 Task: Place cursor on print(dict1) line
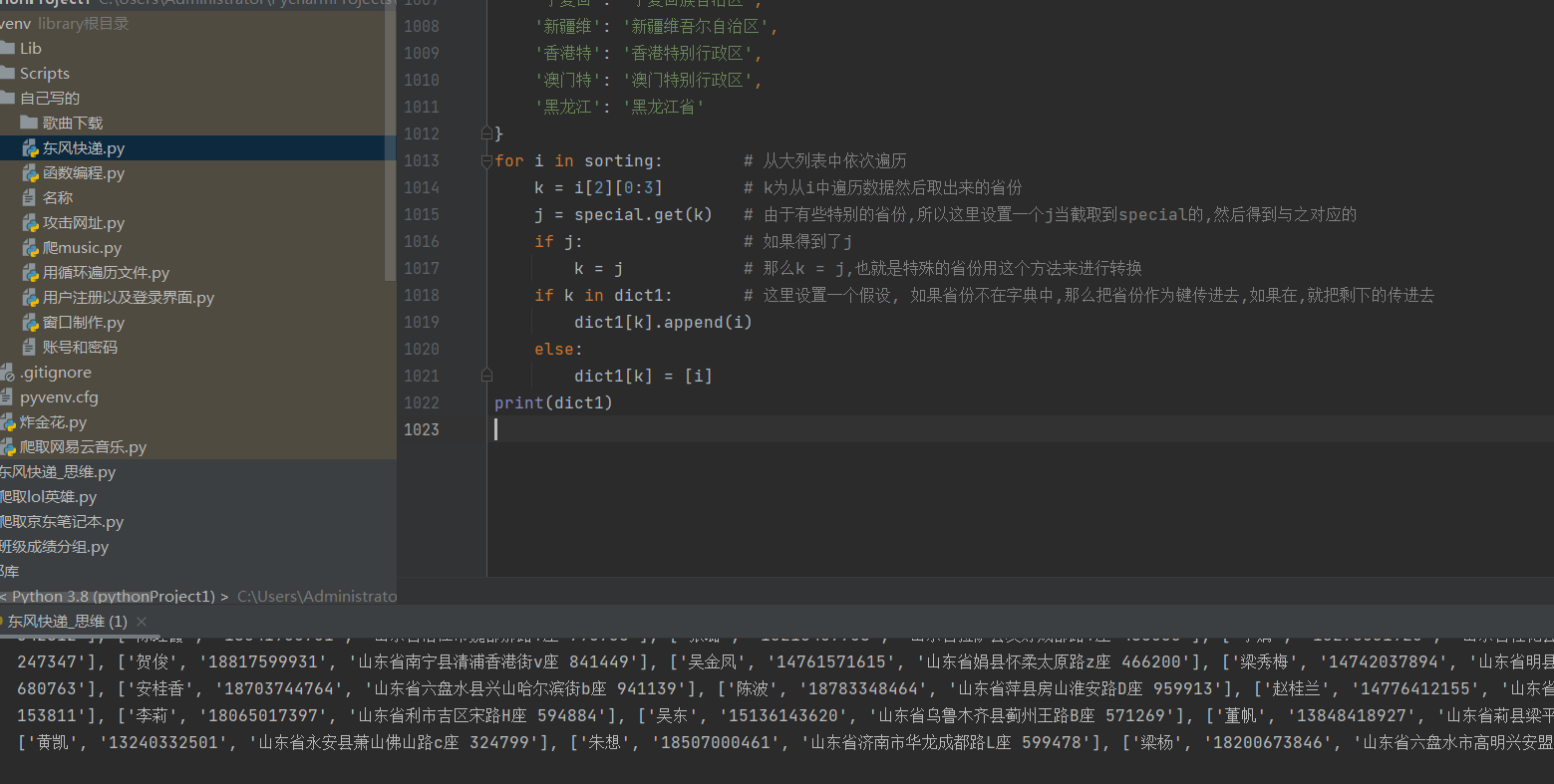coord(553,402)
